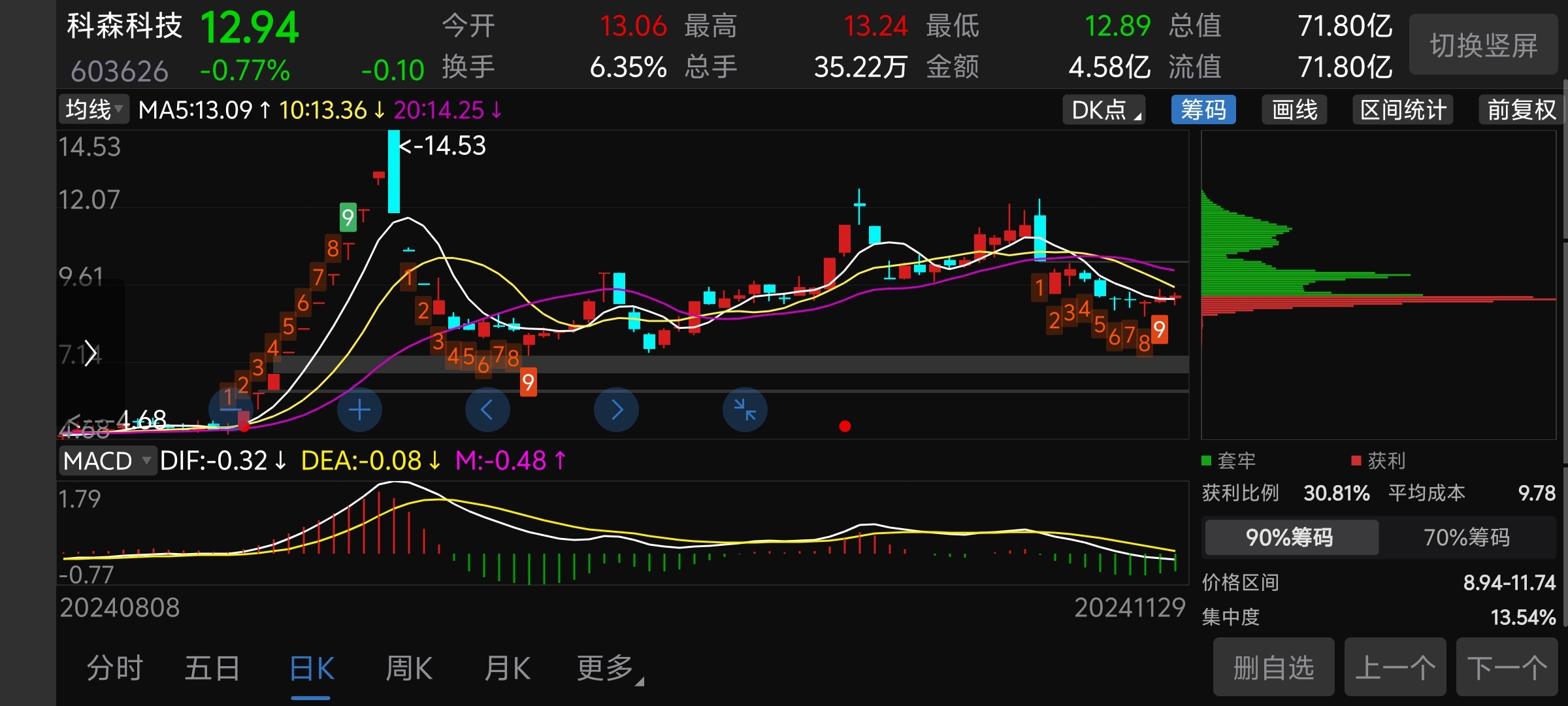Select the 90%筹码 option

[x=1290, y=537]
